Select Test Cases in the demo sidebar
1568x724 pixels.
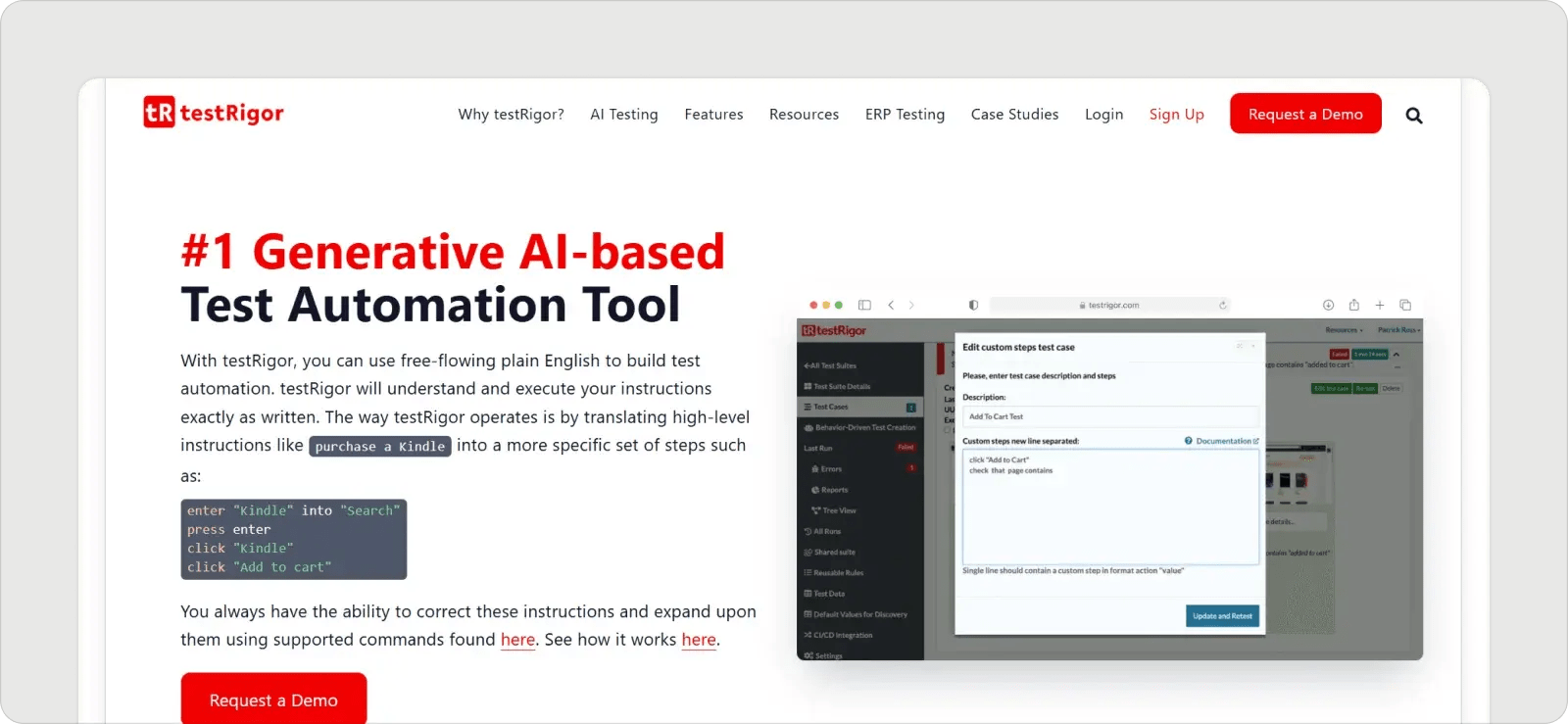(x=860, y=407)
